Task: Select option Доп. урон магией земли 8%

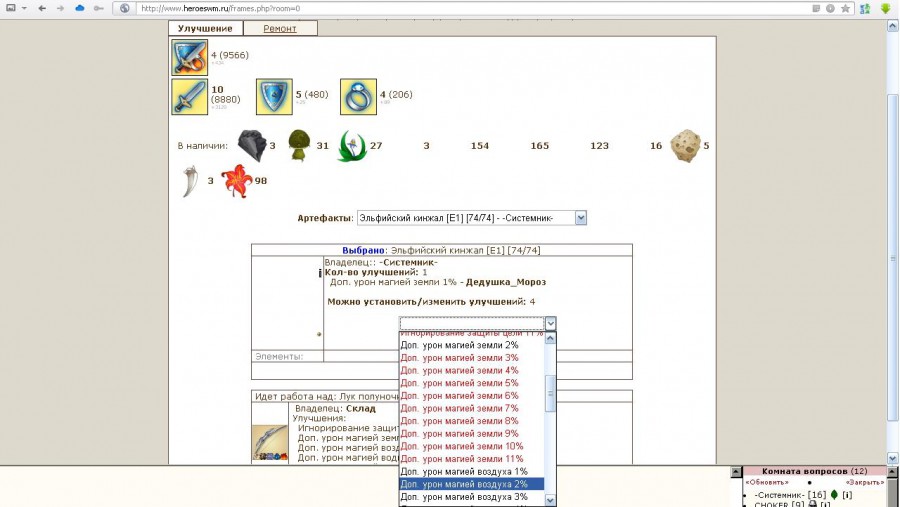Action: (471, 421)
